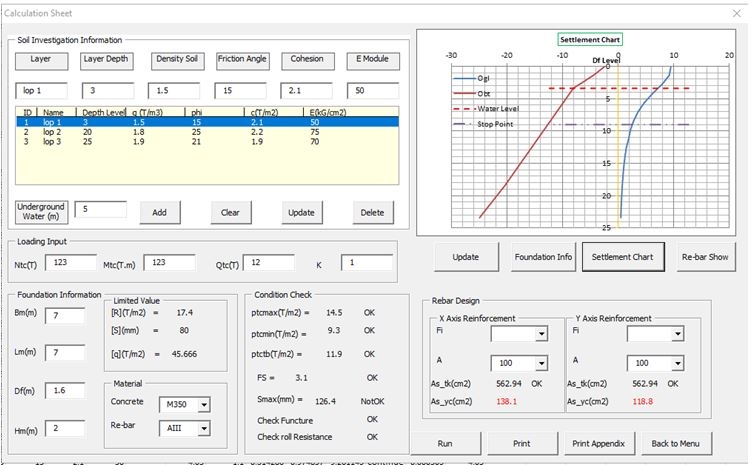Image resolution: width=751 pixels, height=465 pixels.
Task: Click the Underground Water (m) button
Action: pyautogui.click(x=41, y=212)
